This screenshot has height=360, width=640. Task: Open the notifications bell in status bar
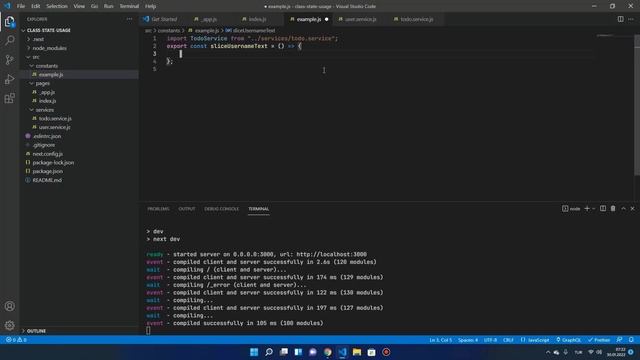pos(631,340)
